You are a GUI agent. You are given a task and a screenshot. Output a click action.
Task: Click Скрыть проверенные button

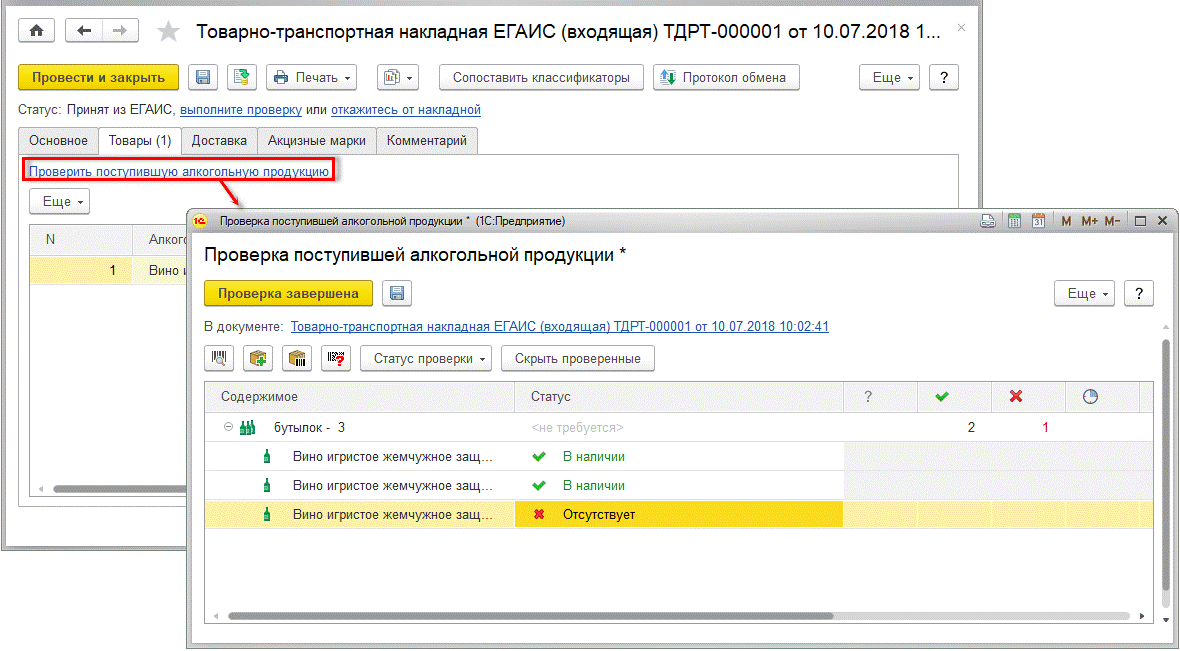(578, 358)
